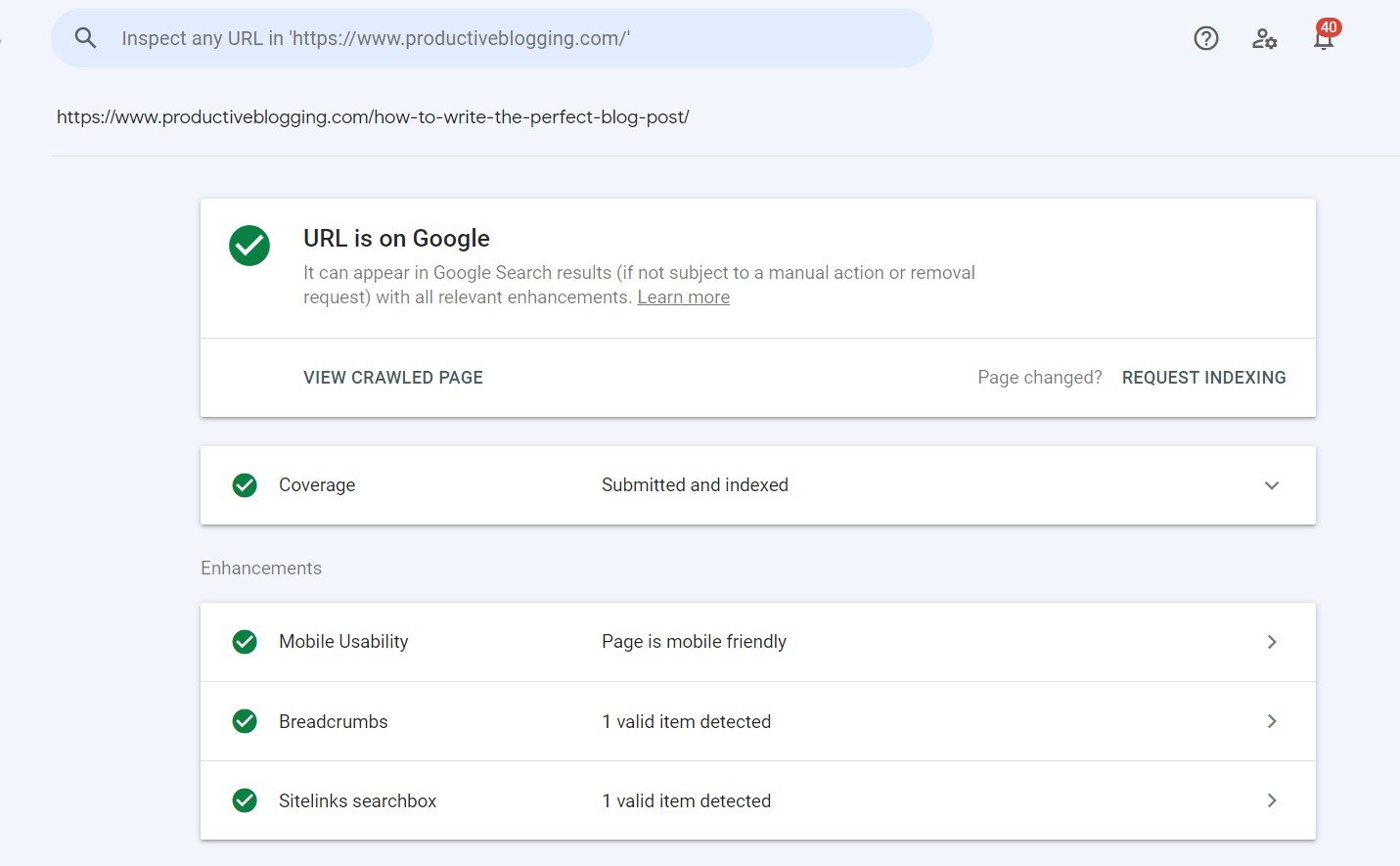The width and height of the screenshot is (1400, 866).
Task: Click the green check icon beside URL is on Google
Action: 249,246
